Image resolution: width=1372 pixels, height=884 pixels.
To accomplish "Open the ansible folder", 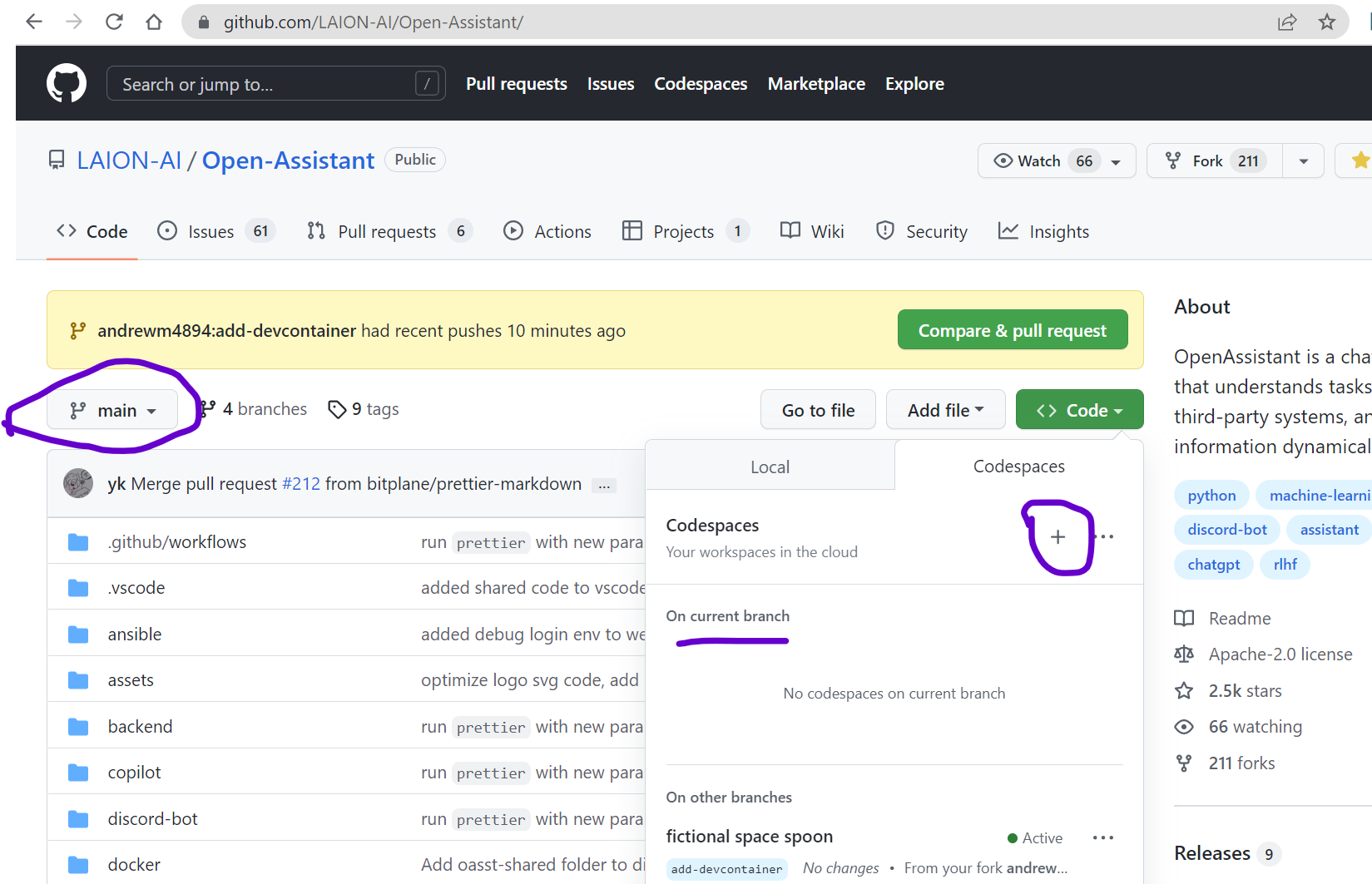I will (135, 635).
